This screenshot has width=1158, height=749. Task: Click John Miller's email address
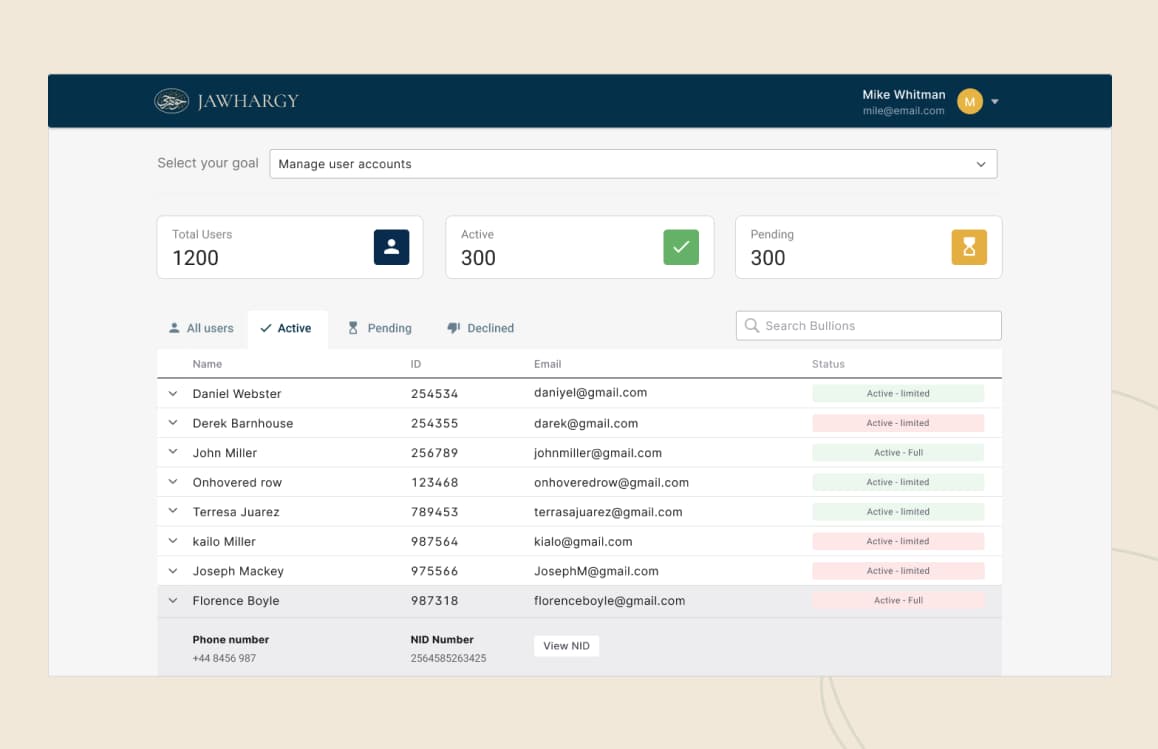click(x=597, y=452)
